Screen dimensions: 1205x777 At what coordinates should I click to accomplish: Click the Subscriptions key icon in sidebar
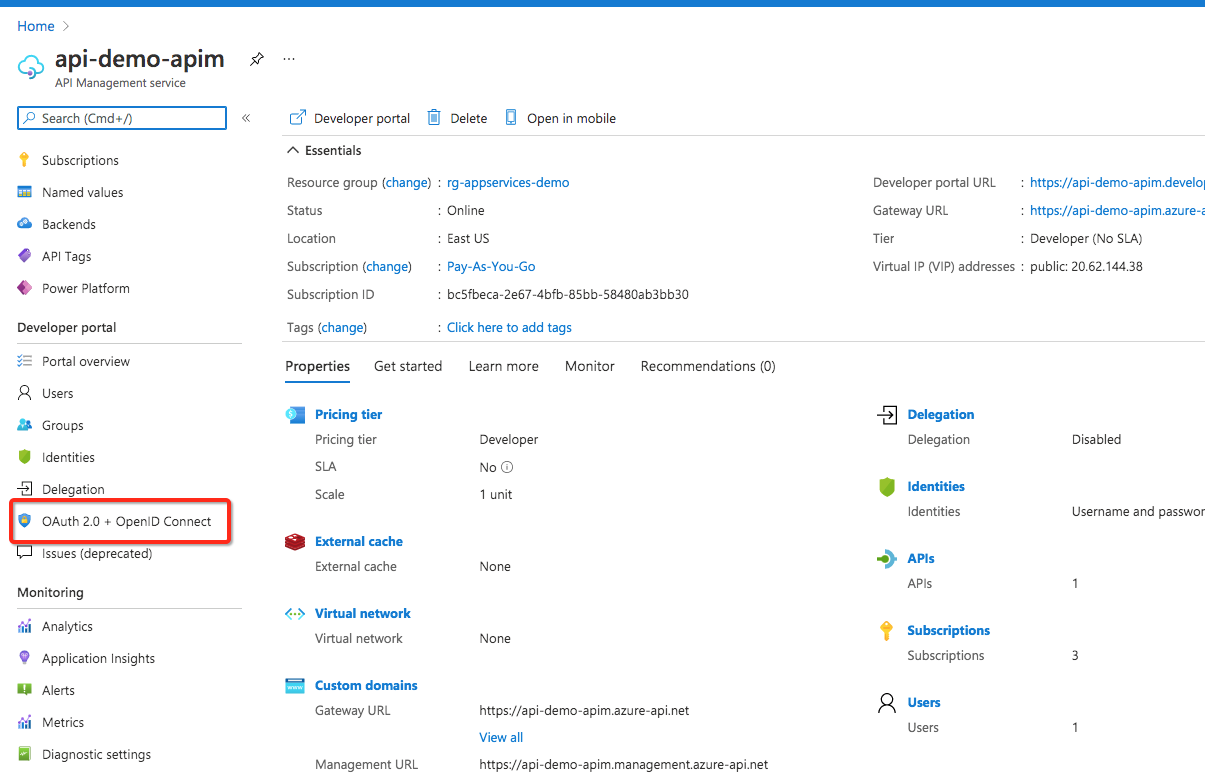[x=25, y=160]
